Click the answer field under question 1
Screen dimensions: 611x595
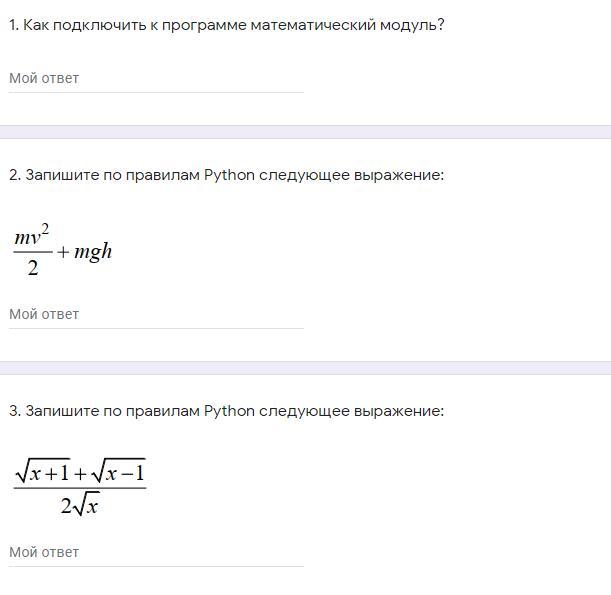[x=155, y=78]
